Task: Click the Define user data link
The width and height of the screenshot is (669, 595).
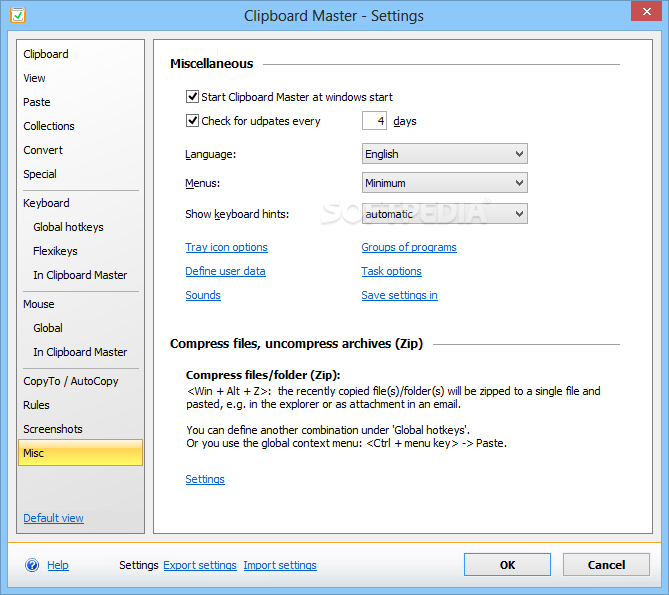Action: tap(225, 271)
